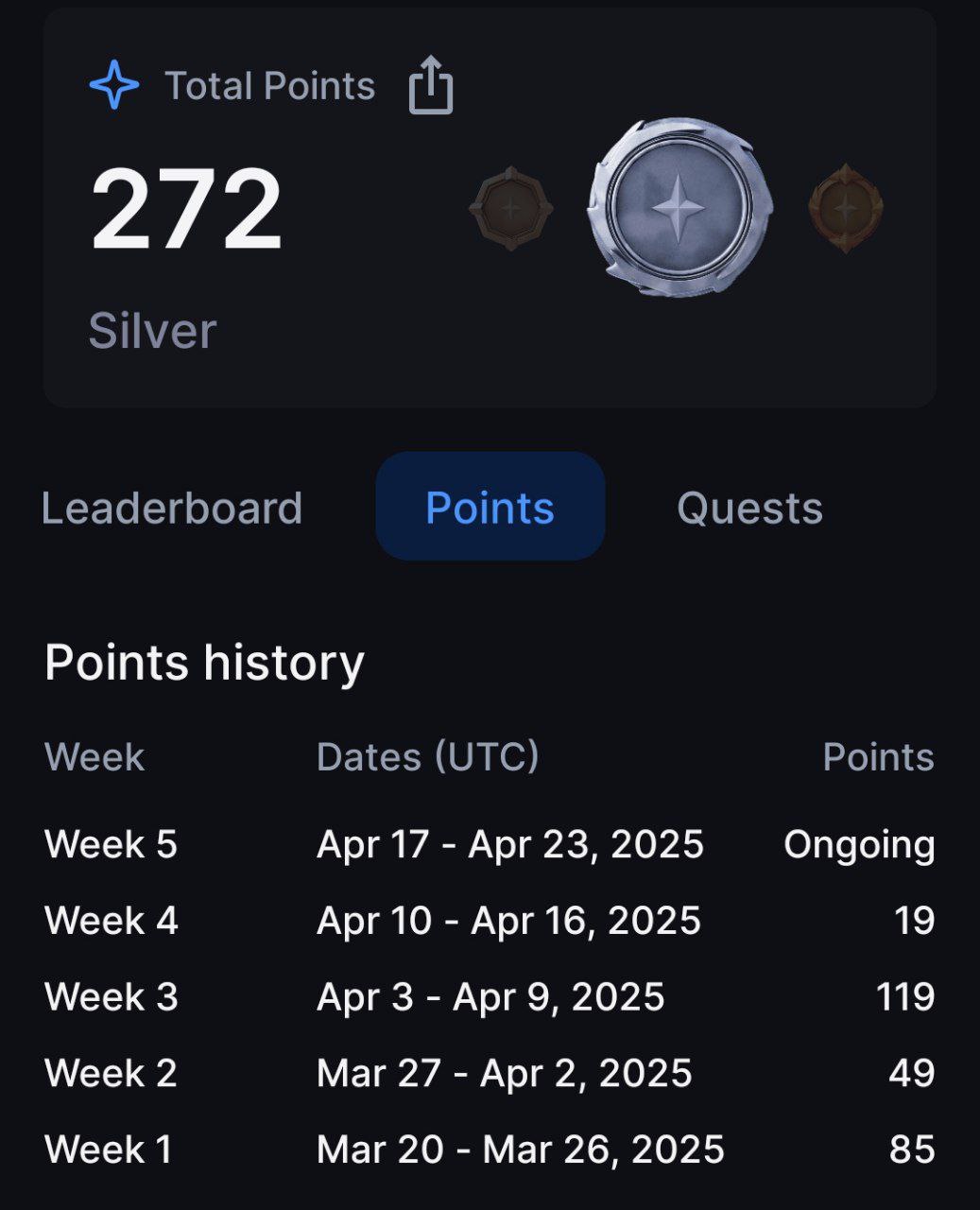Select the Ongoing status for Week 5

tap(859, 844)
